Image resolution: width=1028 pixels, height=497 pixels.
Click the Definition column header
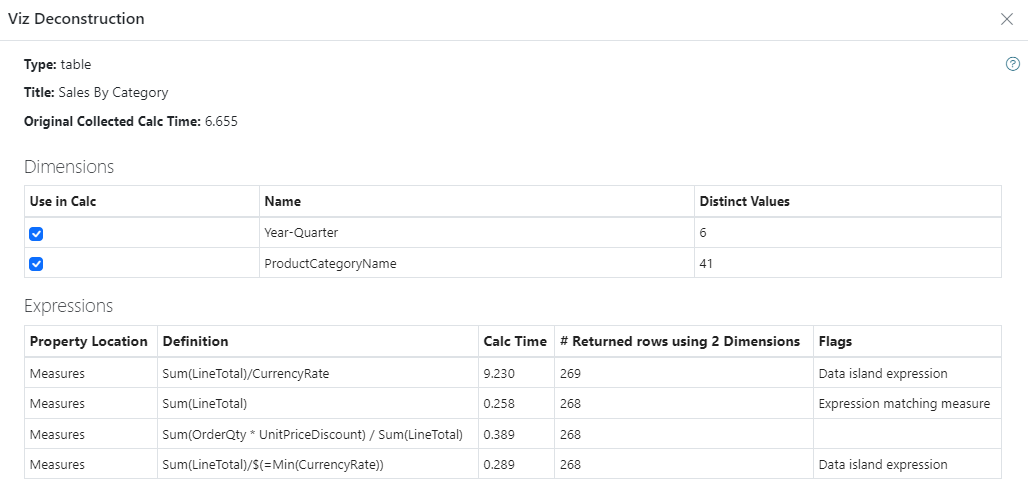[195, 341]
